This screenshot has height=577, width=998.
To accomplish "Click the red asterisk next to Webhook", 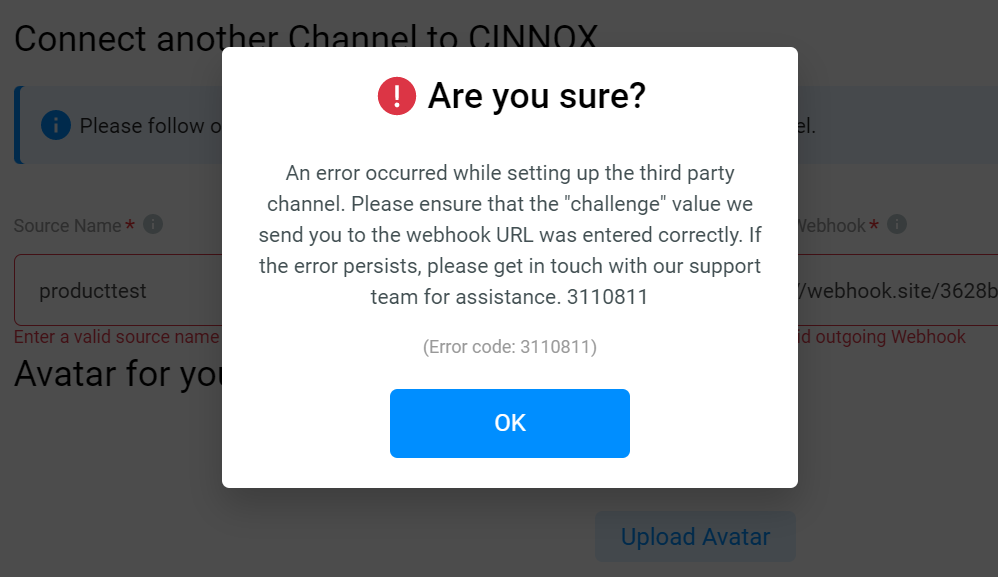I will (x=874, y=225).
